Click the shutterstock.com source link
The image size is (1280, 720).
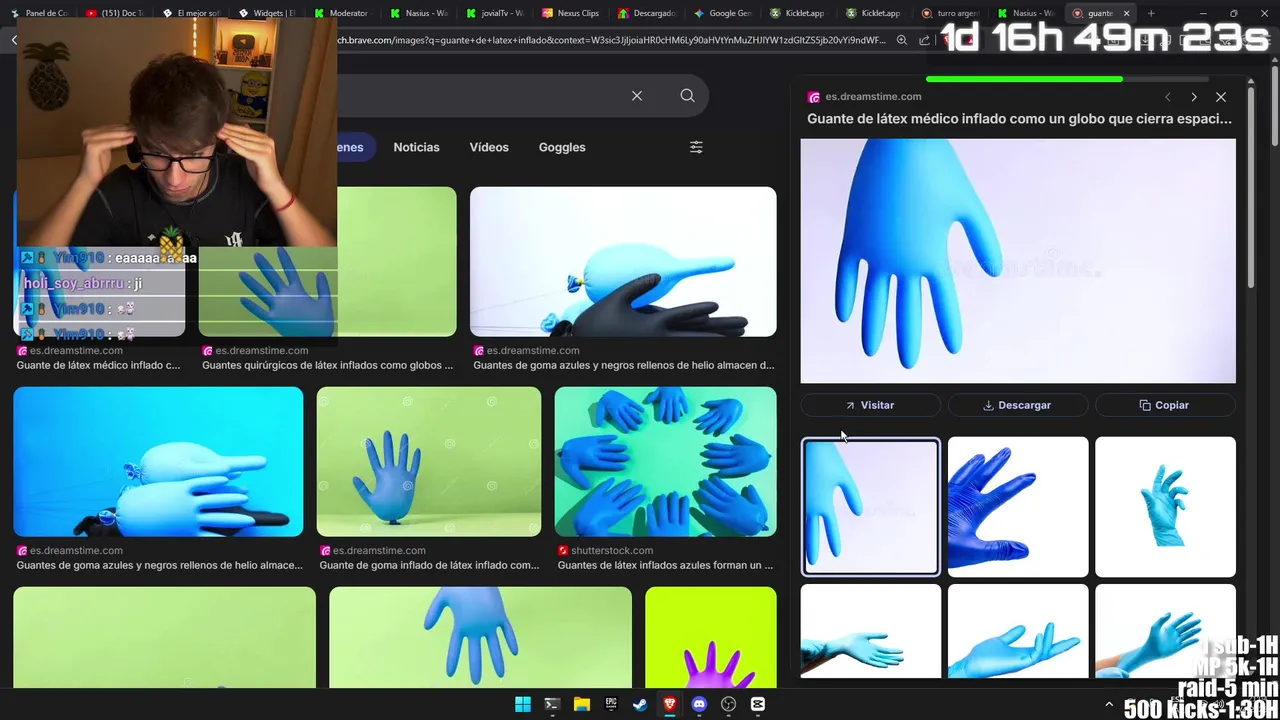612,551
